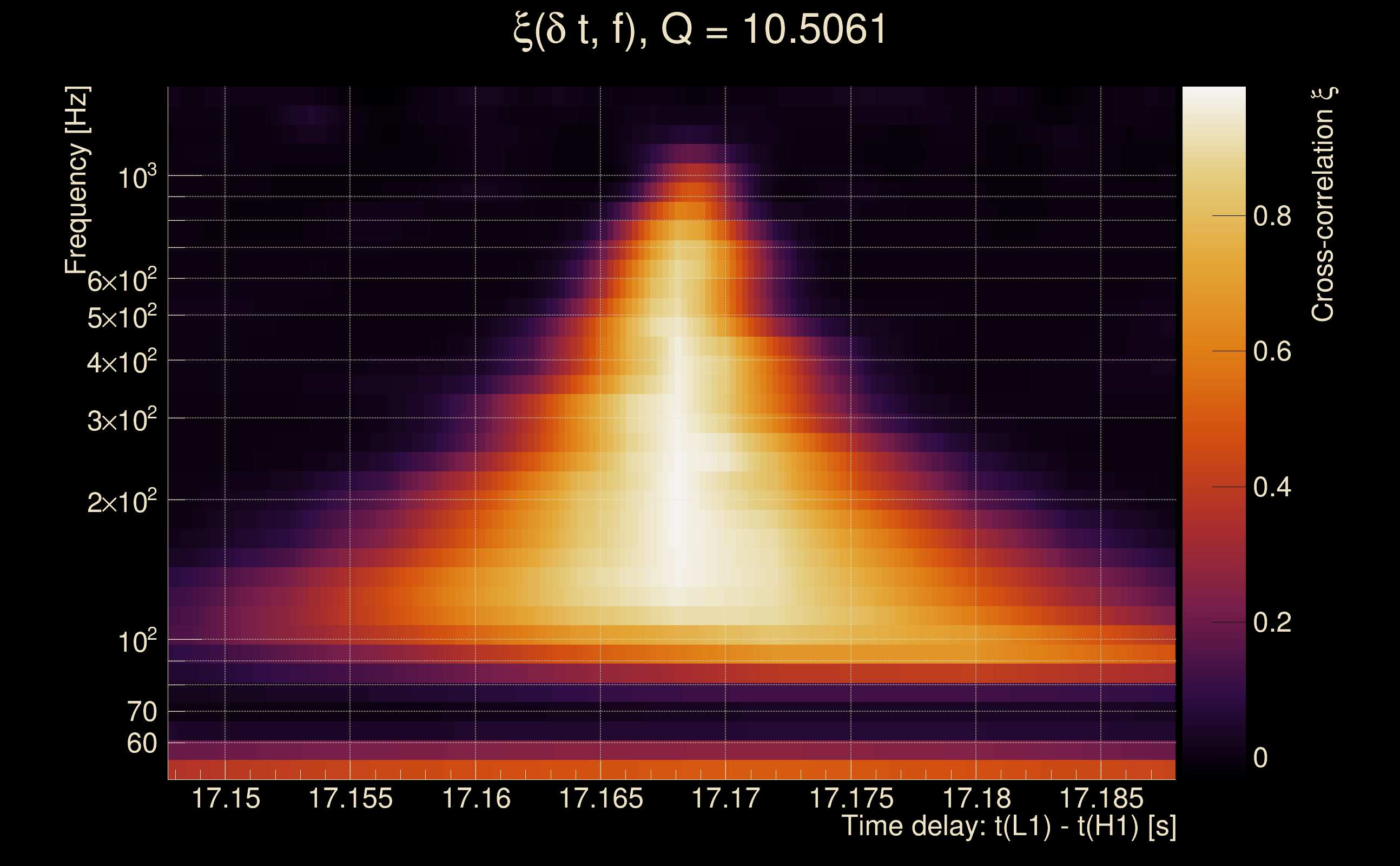Click the 17.15 time delay tick label
The height and width of the screenshot is (866, 1400).
226,798
